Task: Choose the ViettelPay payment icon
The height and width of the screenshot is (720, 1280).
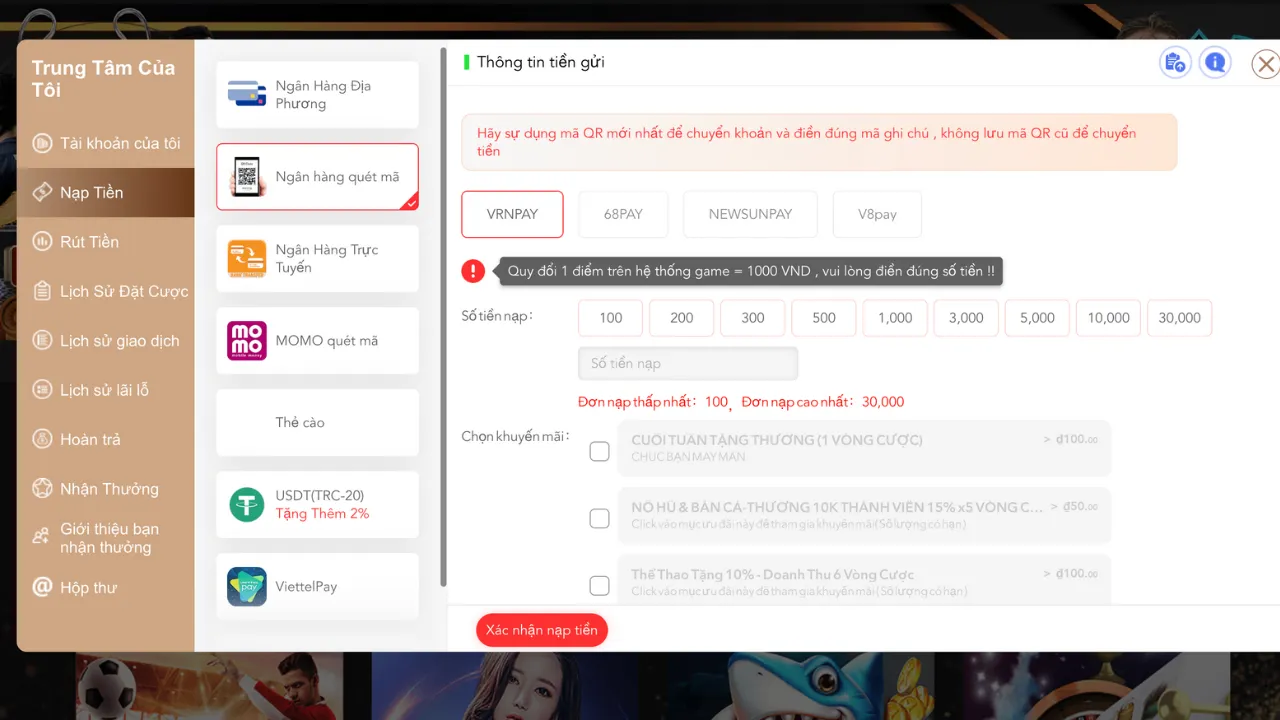Action: [246, 587]
